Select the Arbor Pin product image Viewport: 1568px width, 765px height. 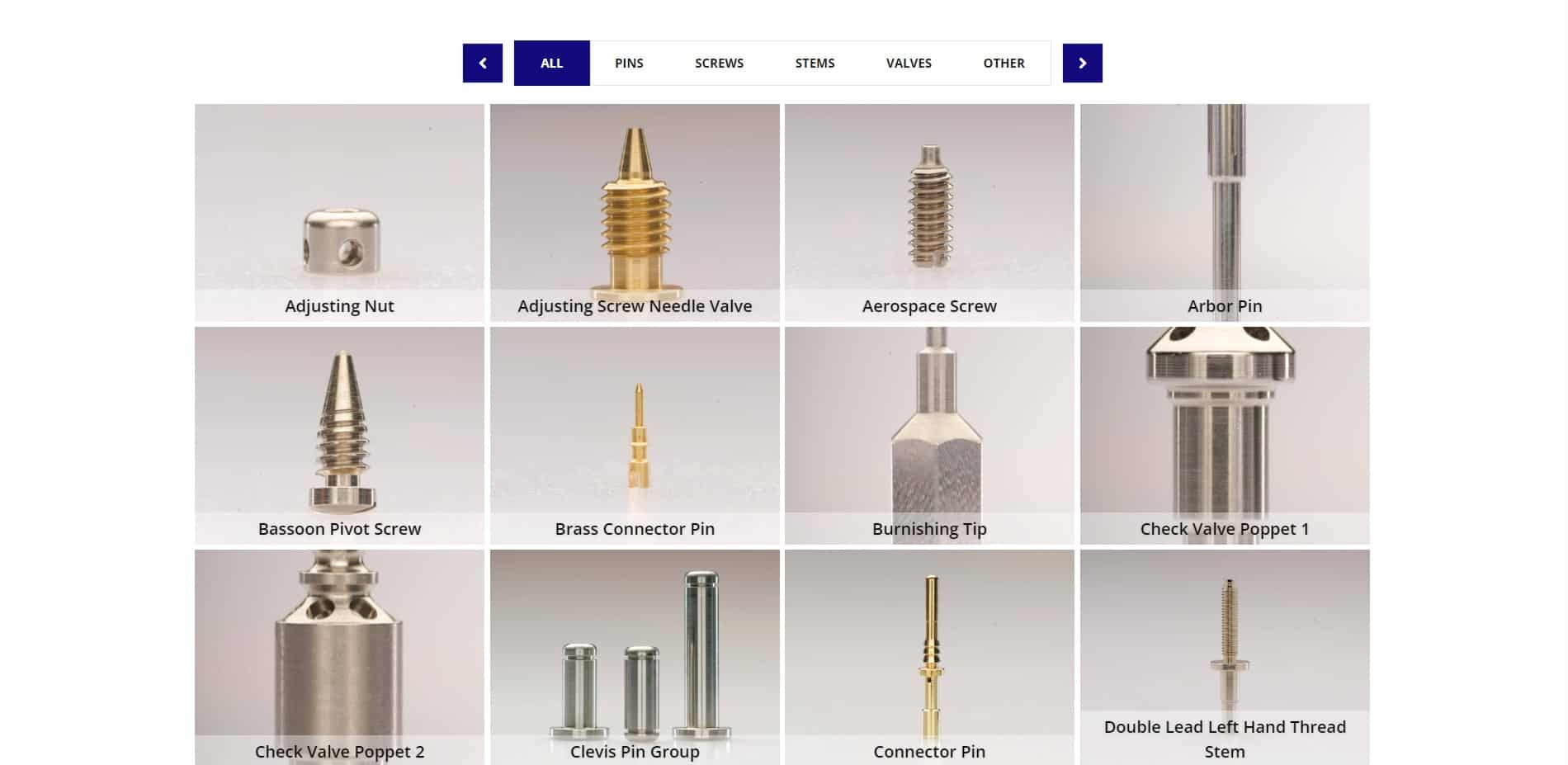tap(1225, 213)
